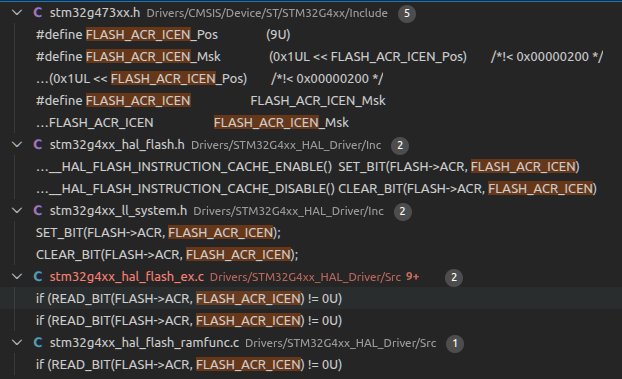Open the stm32g4xx_hal_flash.h file entry
This screenshot has width=622, height=379.
(117, 145)
